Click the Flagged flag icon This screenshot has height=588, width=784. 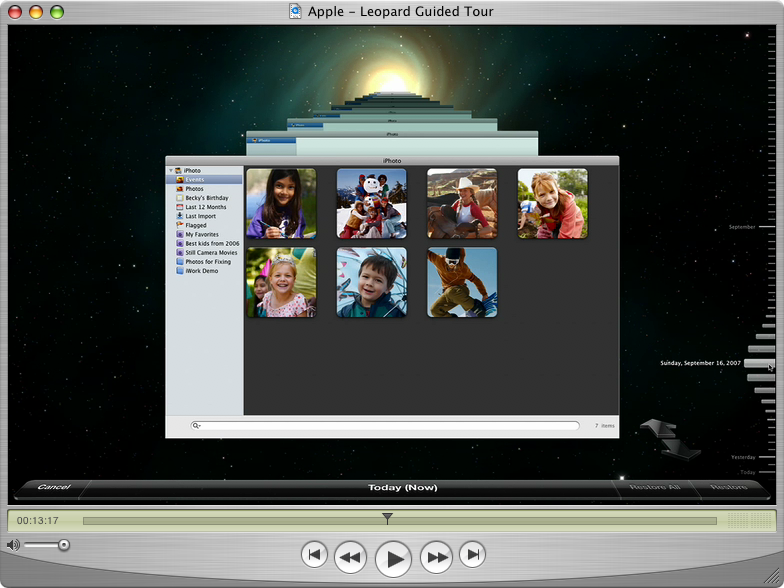click(180, 225)
